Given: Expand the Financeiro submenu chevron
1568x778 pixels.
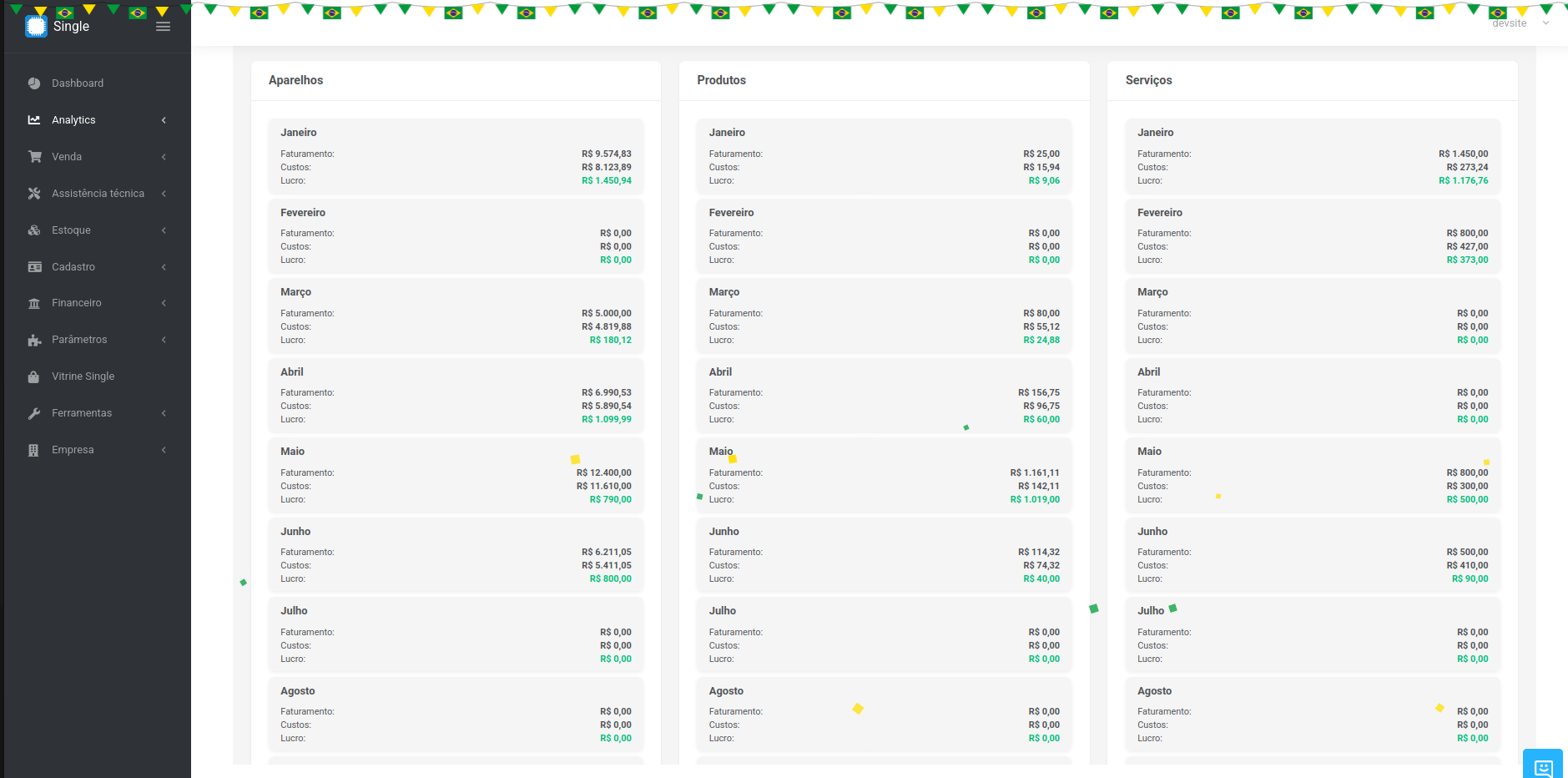Looking at the screenshot, I should [164, 303].
